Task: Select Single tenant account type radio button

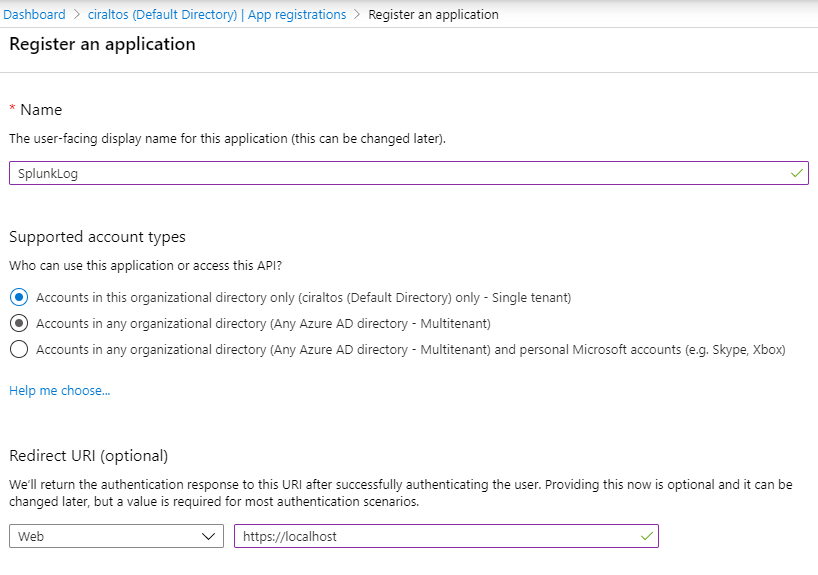Action: point(19,297)
